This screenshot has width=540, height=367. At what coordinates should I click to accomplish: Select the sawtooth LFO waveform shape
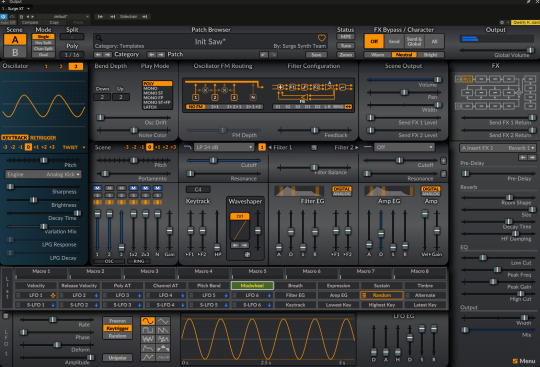163,330
